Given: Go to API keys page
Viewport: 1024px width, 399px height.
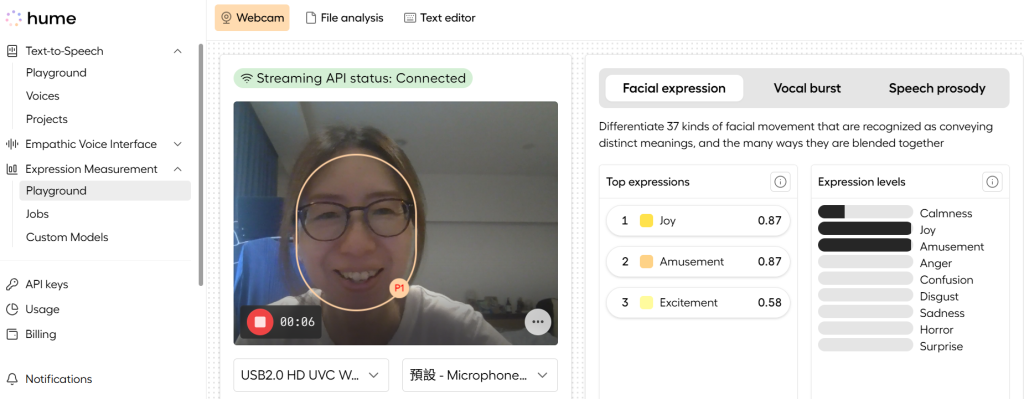Looking at the screenshot, I should click(46, 285).
